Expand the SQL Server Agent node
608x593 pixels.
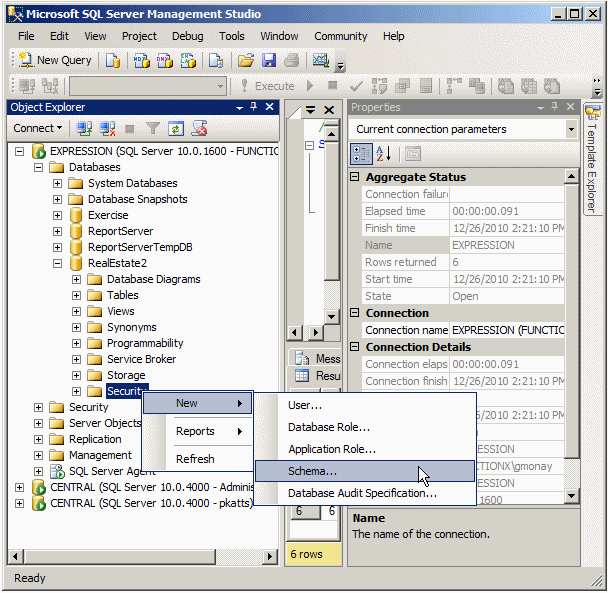pos(38,472)
